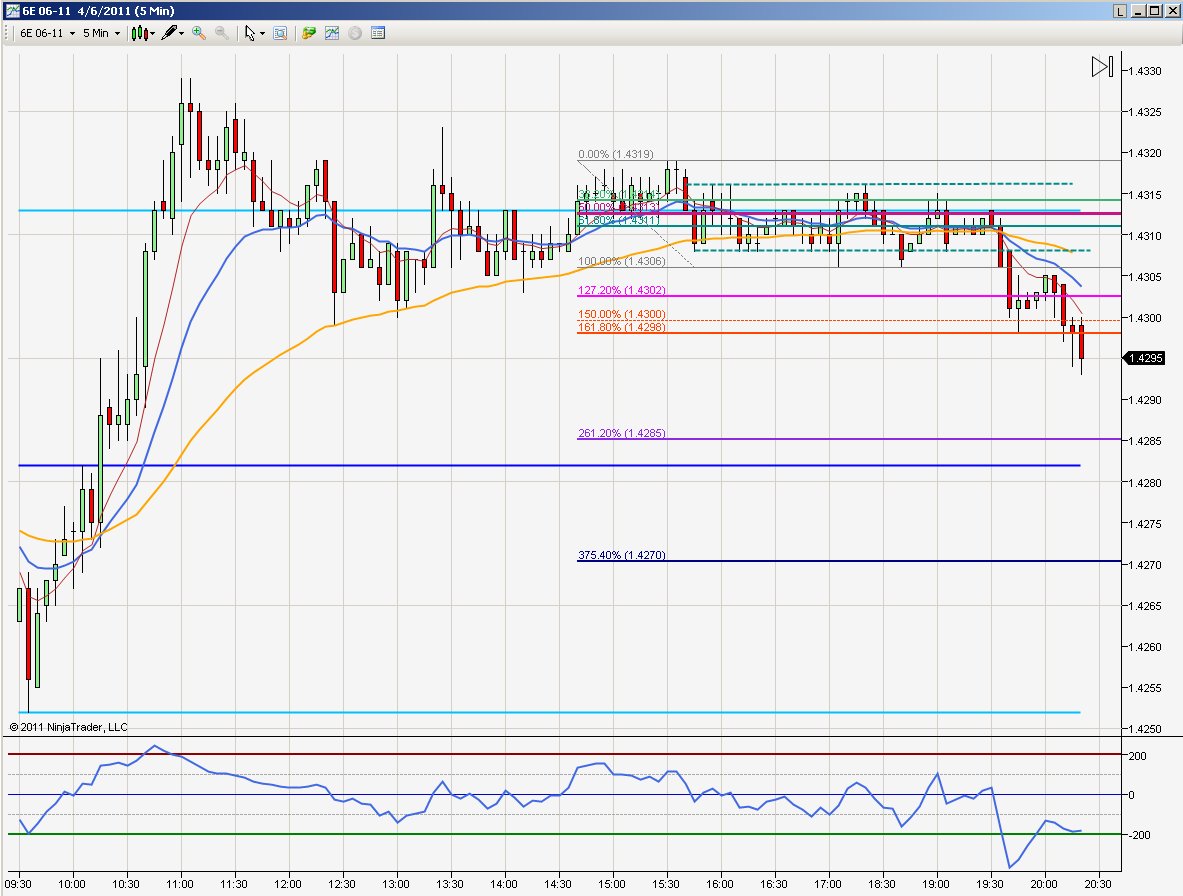The width and height of the screenshot is (1183, 896).
Task: Click the toolbar grip handle
Action: [8, 33]
